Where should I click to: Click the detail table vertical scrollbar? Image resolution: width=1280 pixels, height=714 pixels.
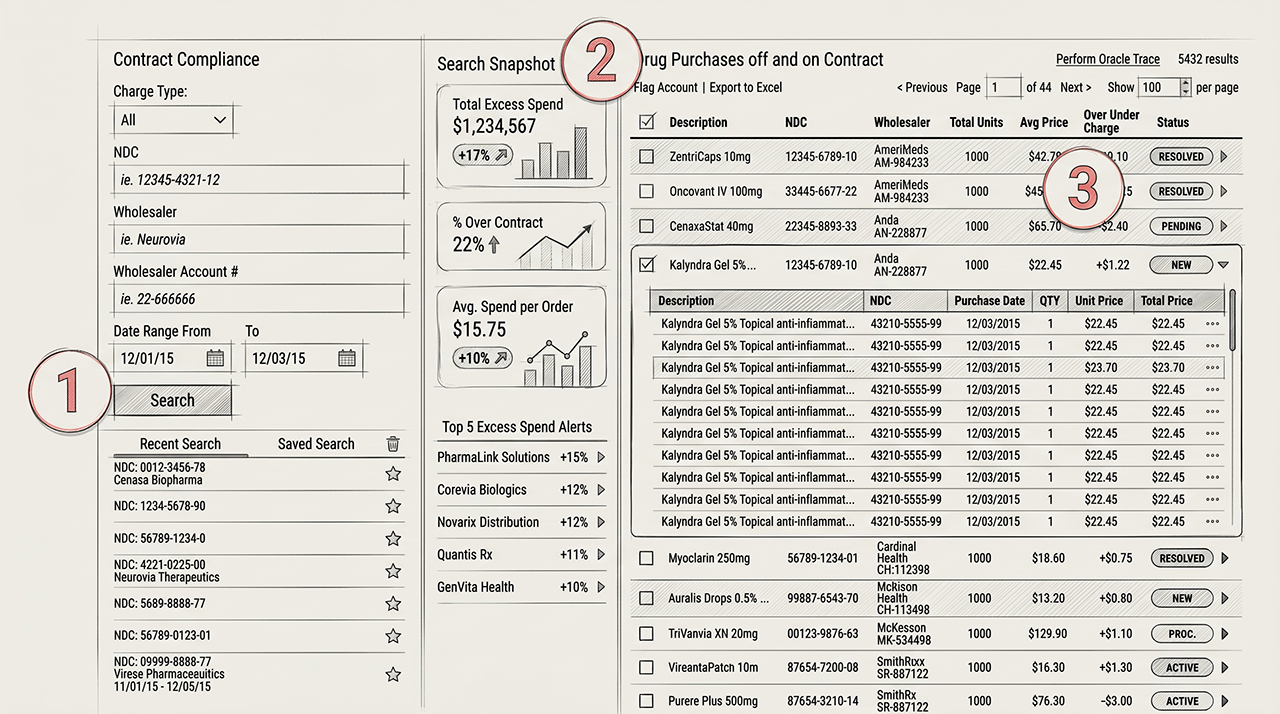[x=1233, y=320]
